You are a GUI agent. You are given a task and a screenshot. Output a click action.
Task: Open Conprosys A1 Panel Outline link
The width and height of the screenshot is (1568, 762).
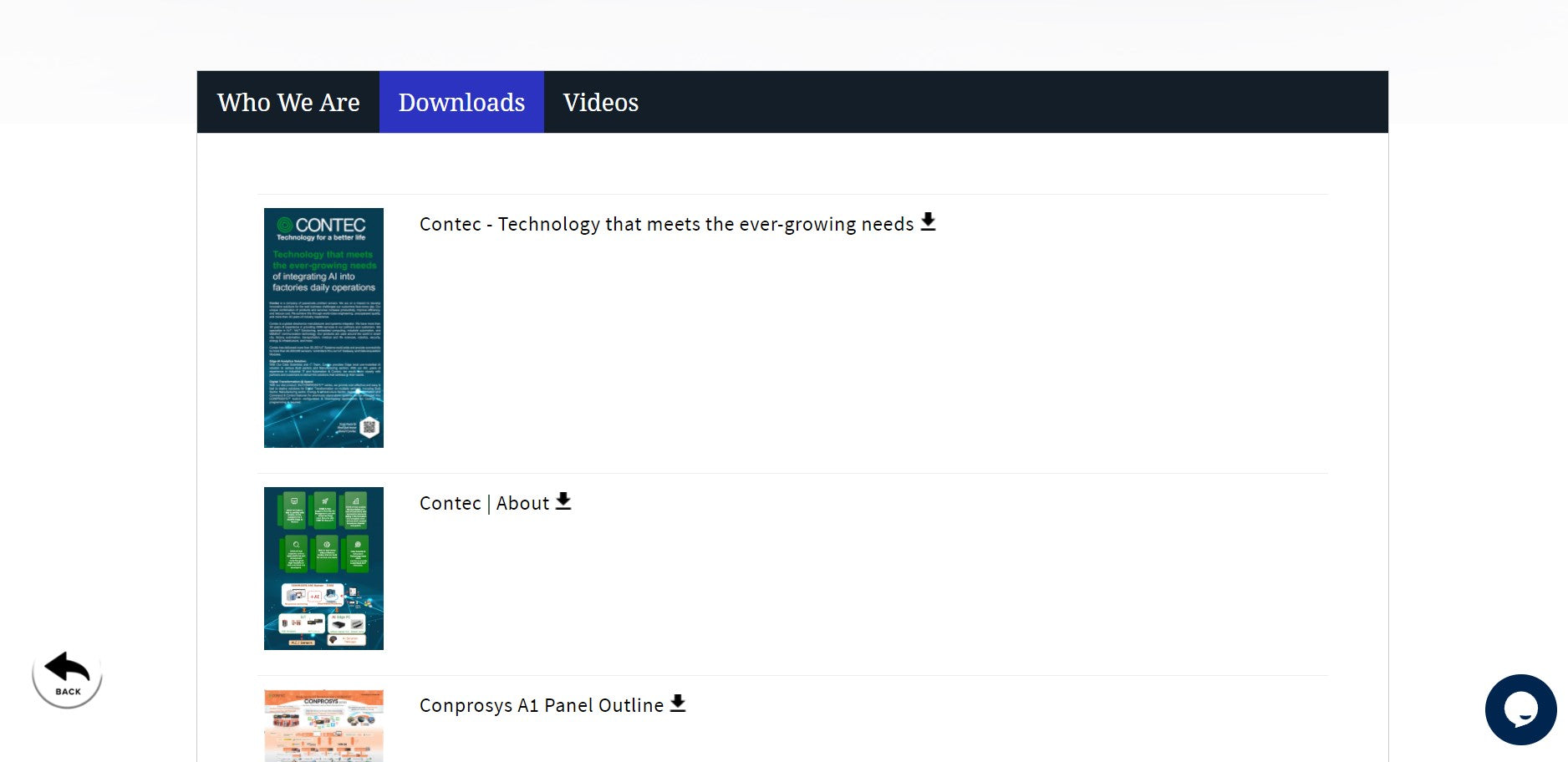point(542,705)
